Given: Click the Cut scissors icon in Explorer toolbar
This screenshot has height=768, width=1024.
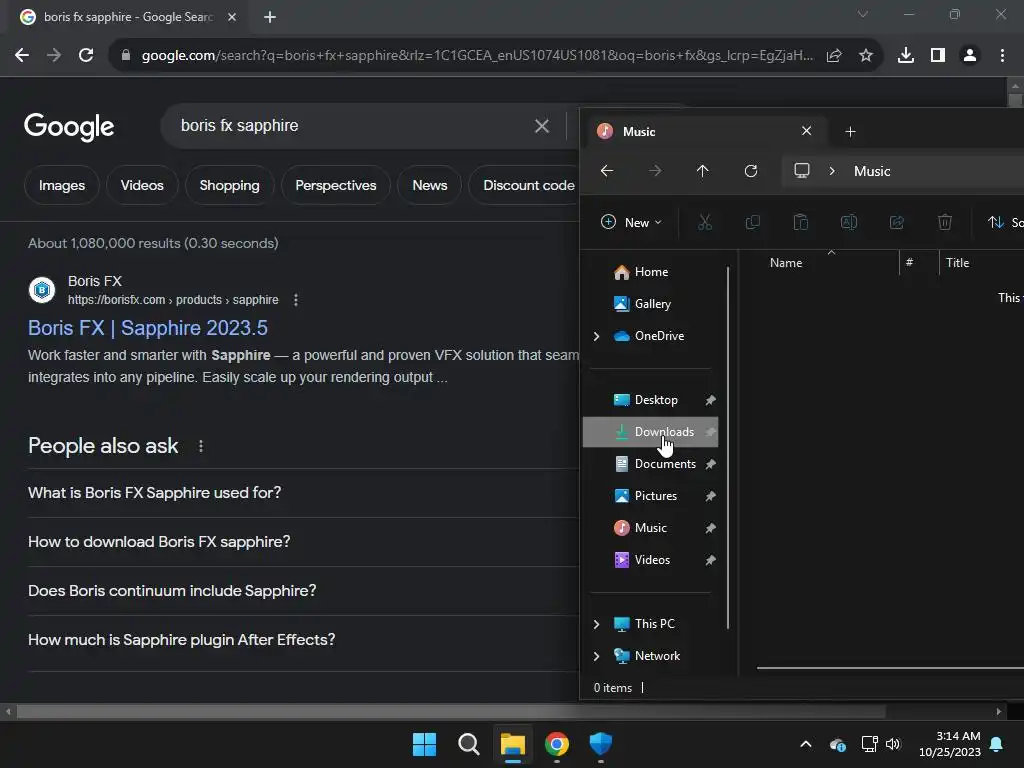Looking at the screenshot, I should [705, 223].
